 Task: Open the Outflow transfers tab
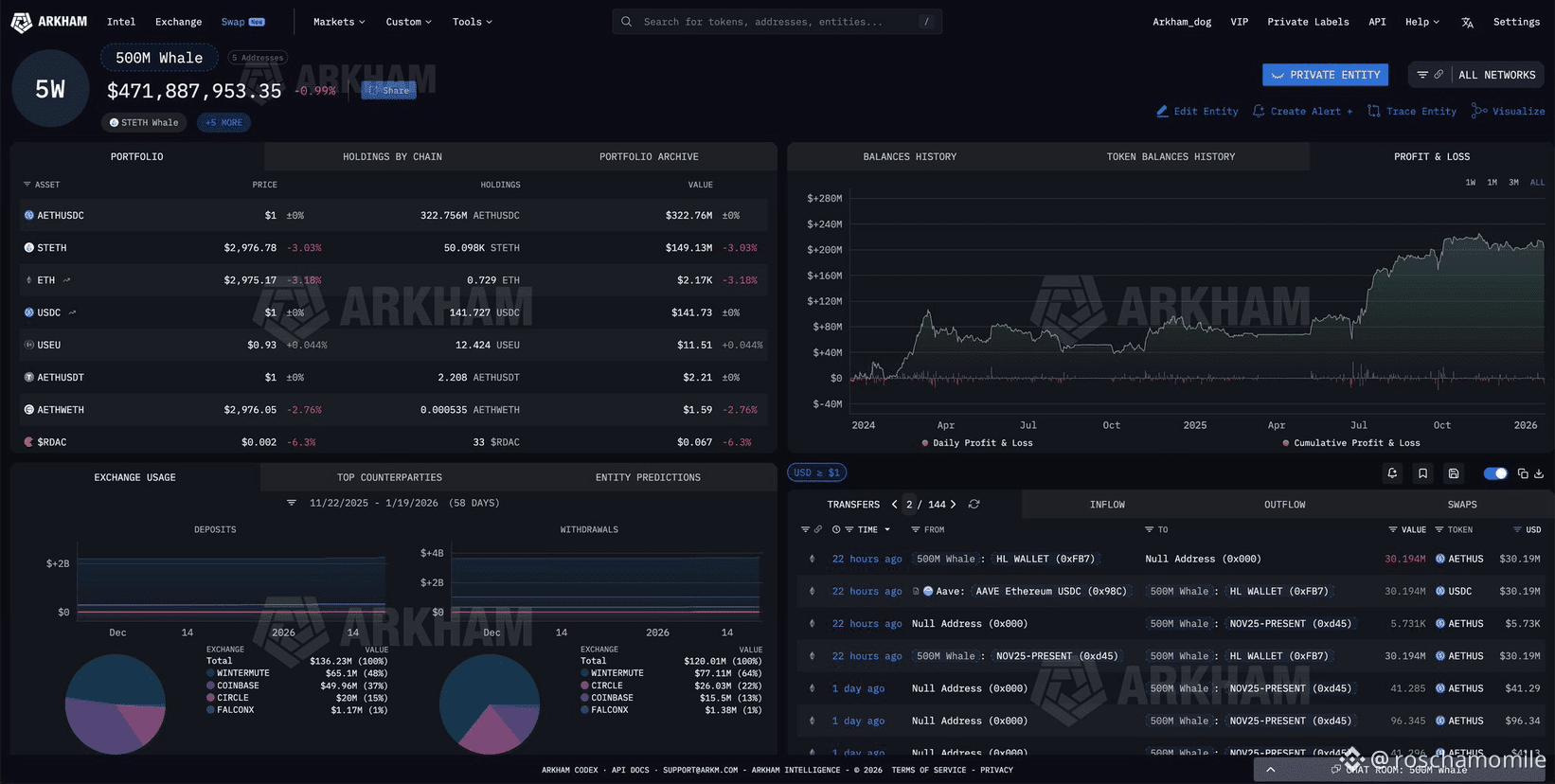(1284, 505)
